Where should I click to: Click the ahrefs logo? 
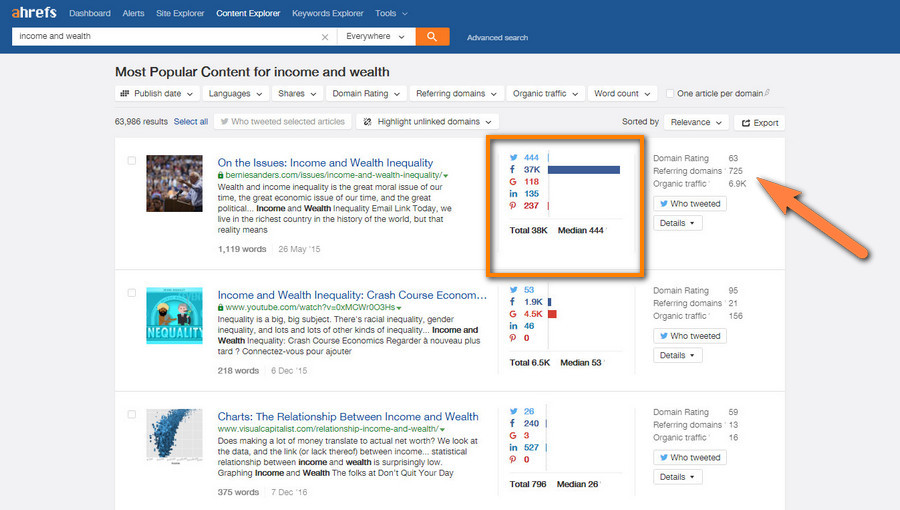[34, 13]
